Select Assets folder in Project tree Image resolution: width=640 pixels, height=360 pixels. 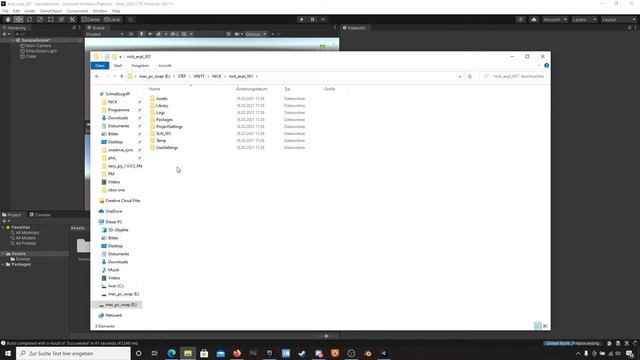click(18, 254)
